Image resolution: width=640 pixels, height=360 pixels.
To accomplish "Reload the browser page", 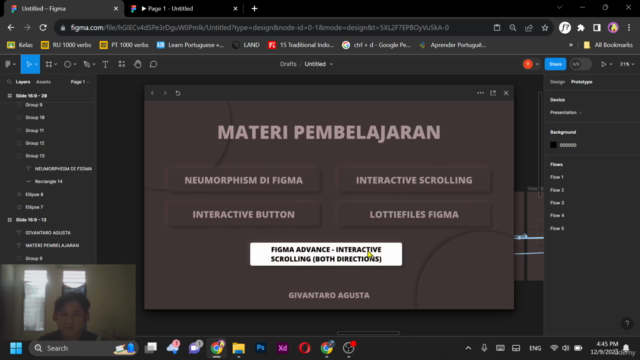I will coord(43,27).
